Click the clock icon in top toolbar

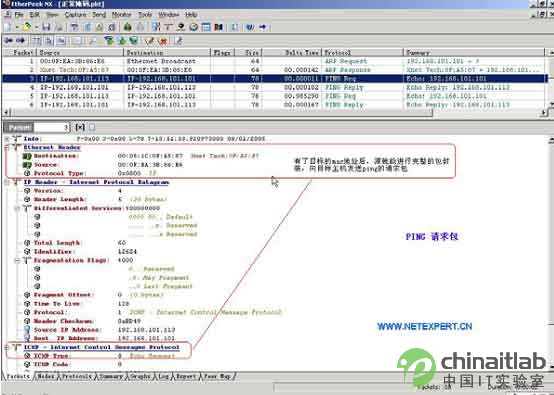tap(193, 27)
